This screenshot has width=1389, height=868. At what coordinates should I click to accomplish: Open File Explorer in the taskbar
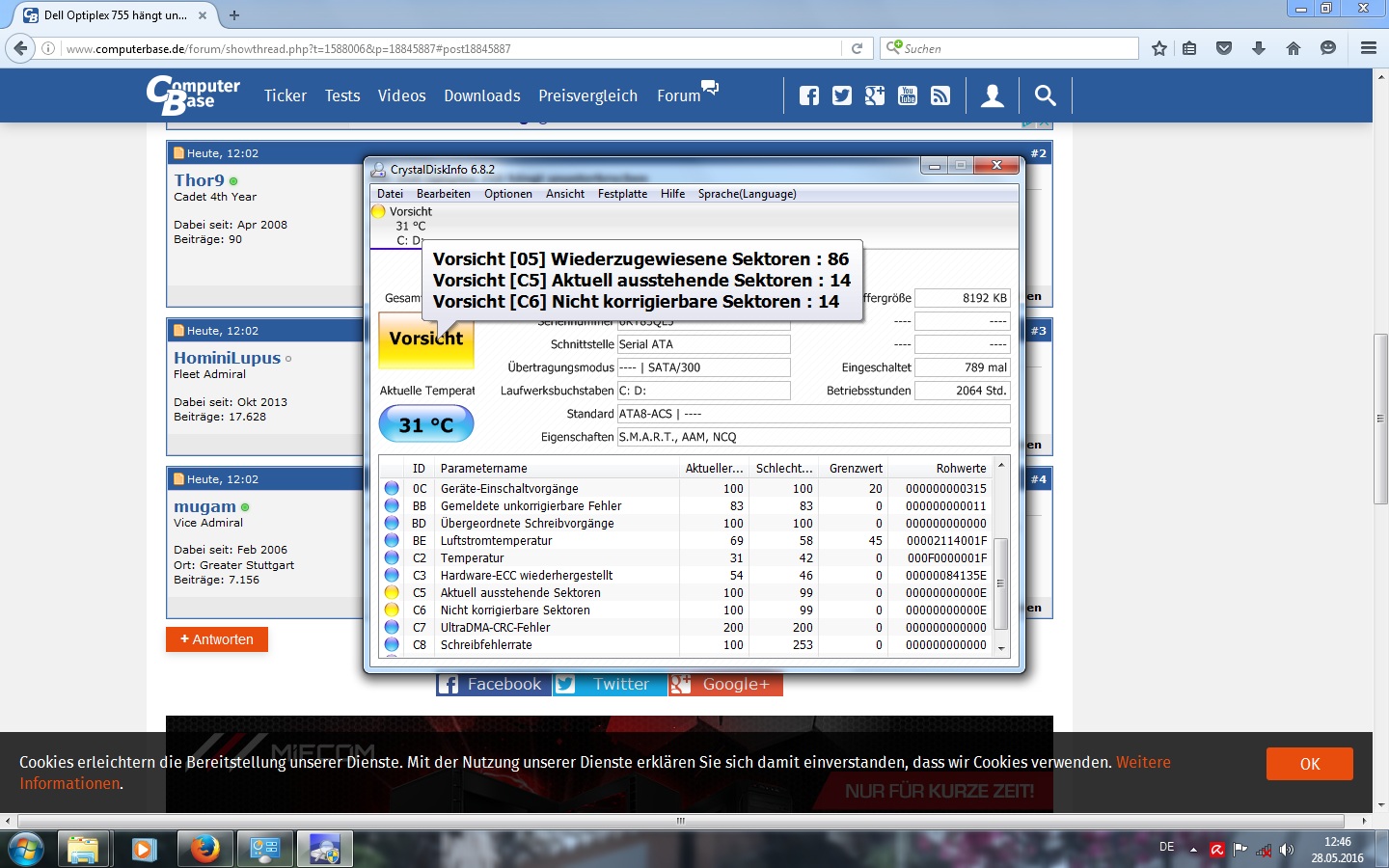[x=83, y=850]
